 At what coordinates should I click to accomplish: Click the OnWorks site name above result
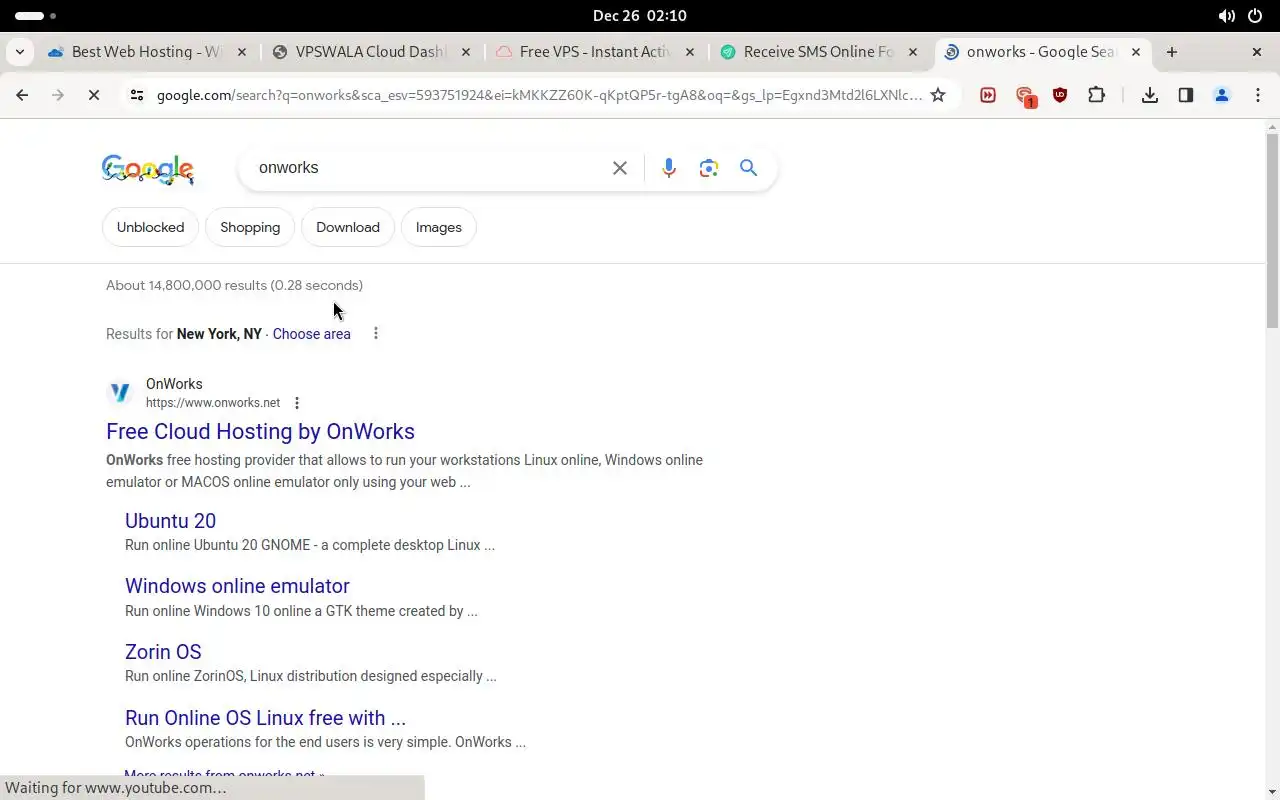click(174, 384)
